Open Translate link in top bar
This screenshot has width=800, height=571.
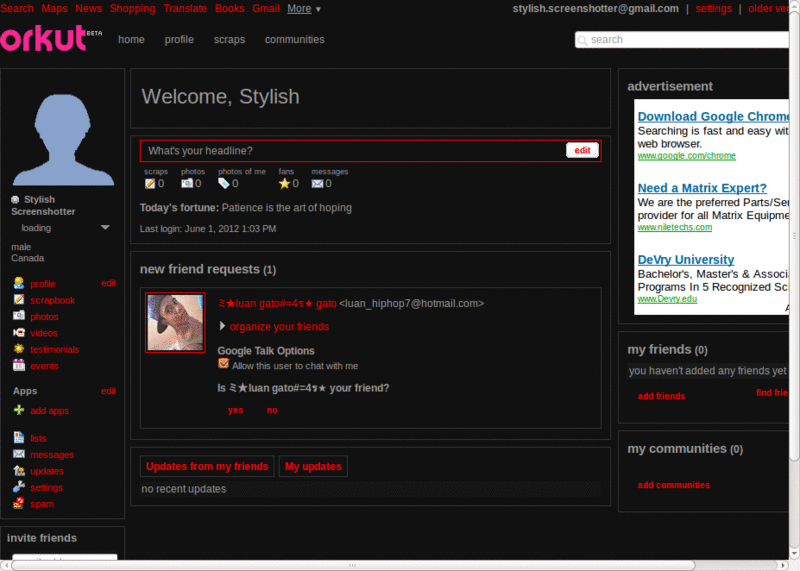click(x=185, y=9)
